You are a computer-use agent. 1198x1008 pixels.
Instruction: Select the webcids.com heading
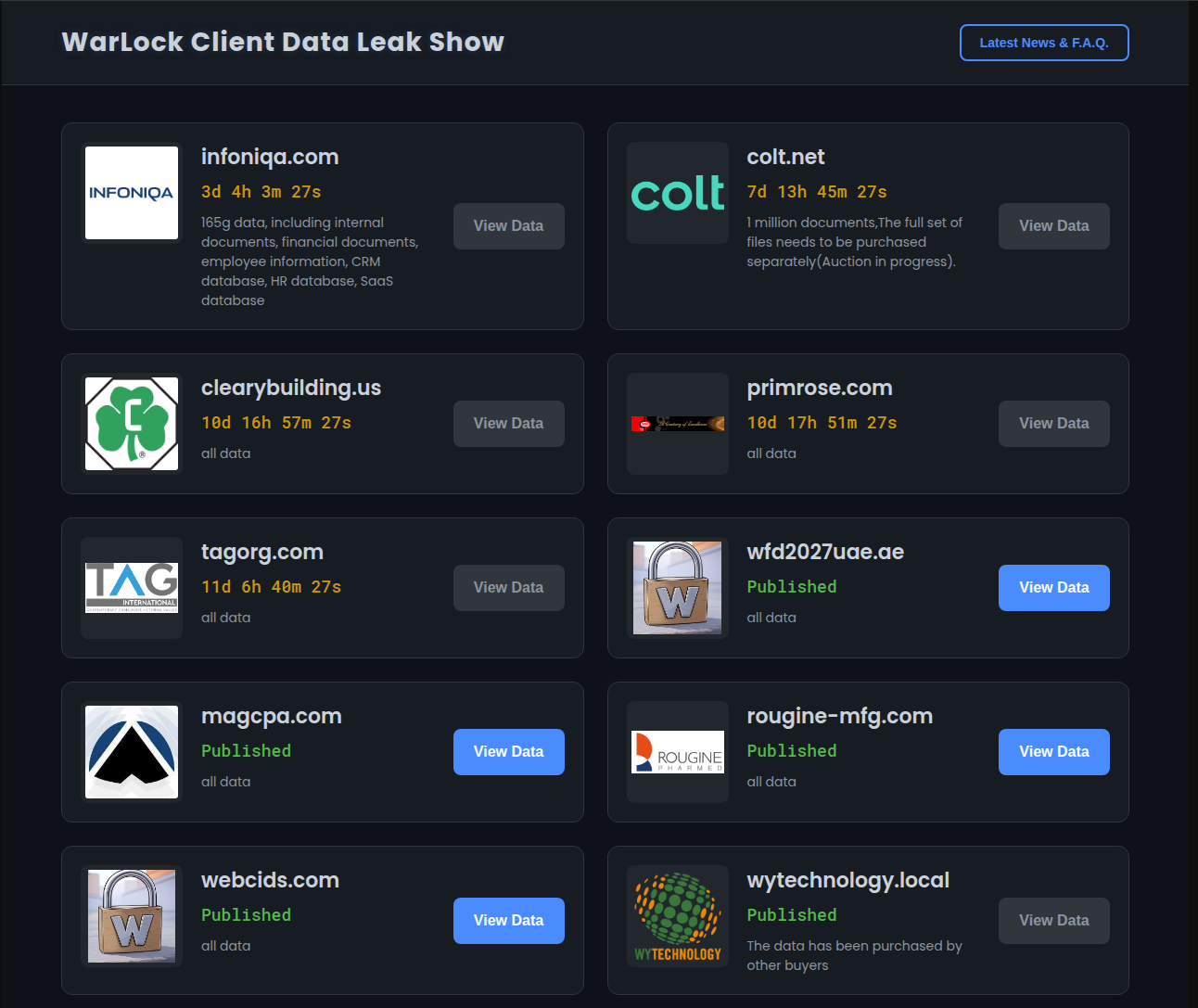pyautogui.click(x=270, y=880)
